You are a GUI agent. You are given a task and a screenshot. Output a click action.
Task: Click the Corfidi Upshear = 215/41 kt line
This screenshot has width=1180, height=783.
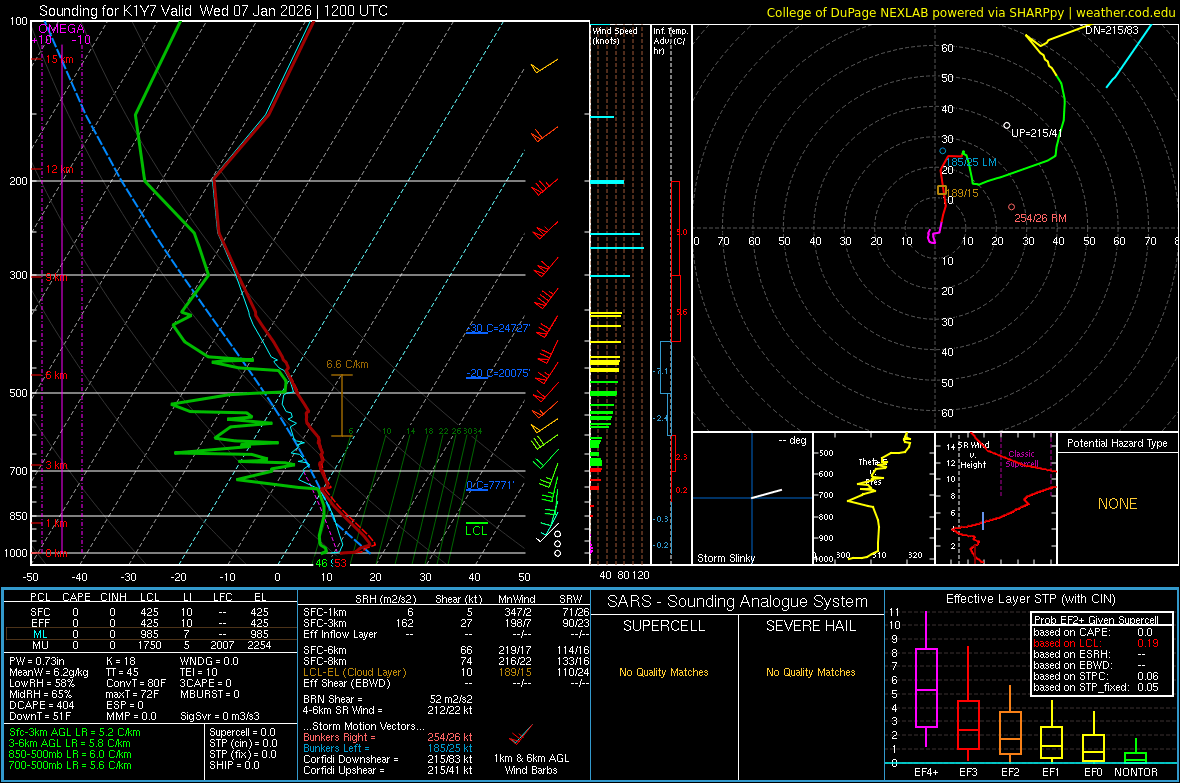click(x=388, y=770)
